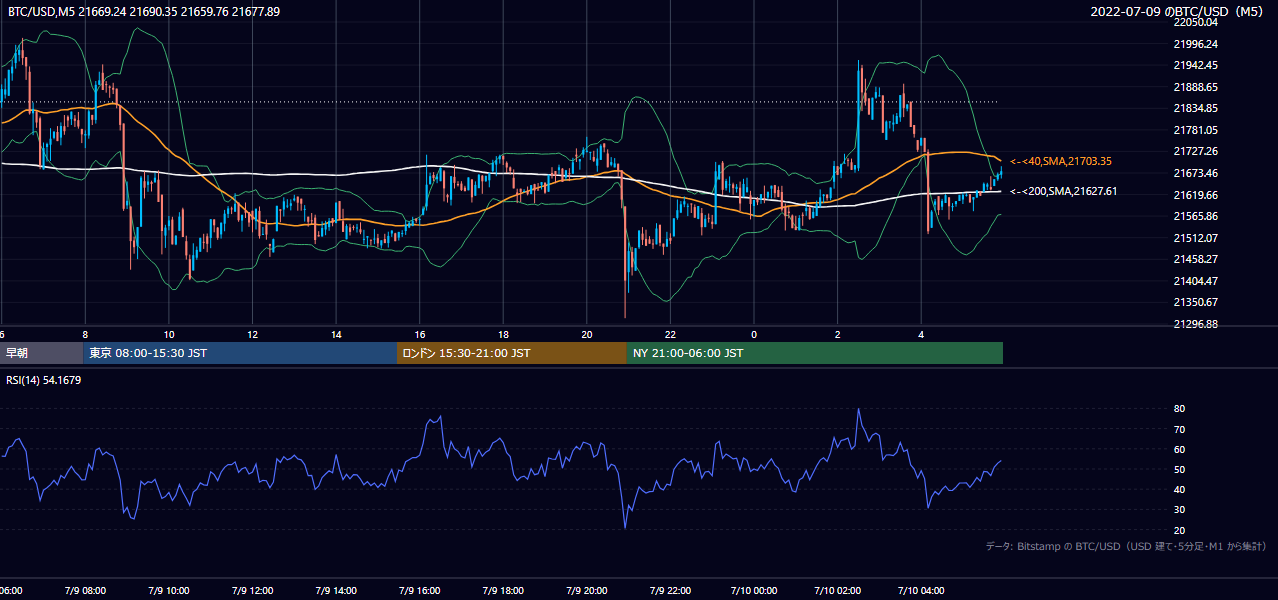This screenshot has height=600, width=1278.
Task: Click the NY 21:00-06:00 JST session bar
Action: (x=815, y=353)
